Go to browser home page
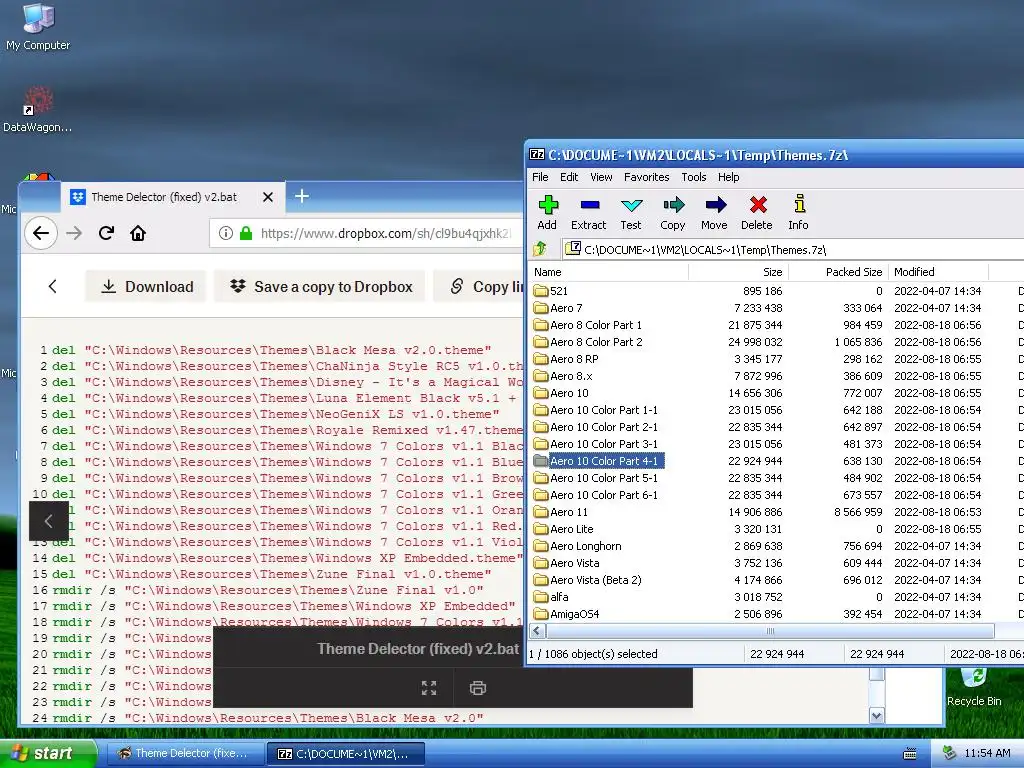The image size is (1024, 768). [138, 233]
